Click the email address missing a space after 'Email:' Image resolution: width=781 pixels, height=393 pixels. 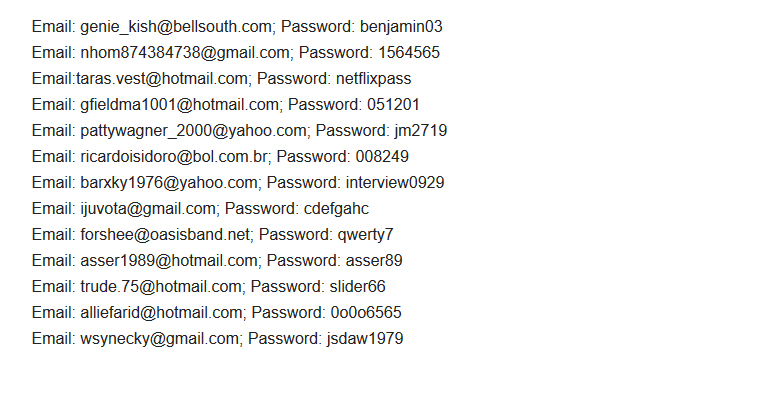tap(162, 78)
